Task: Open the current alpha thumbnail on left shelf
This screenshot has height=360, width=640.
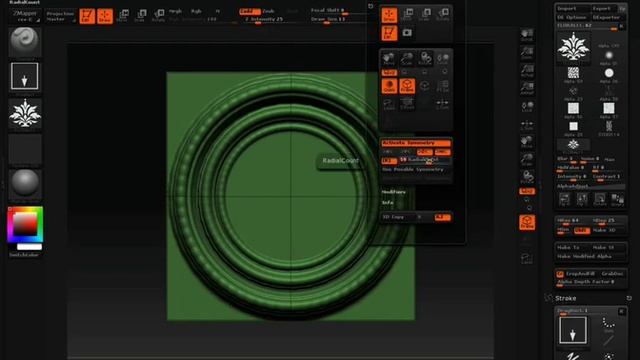Action: (25, 113)
